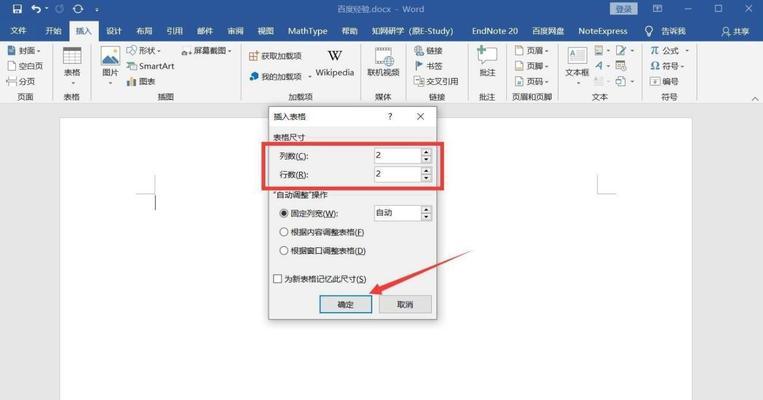Click the 图片 (Pictures) icon
Image resolution: width=763 pixels, height=400 pixels.
point(111,62)
